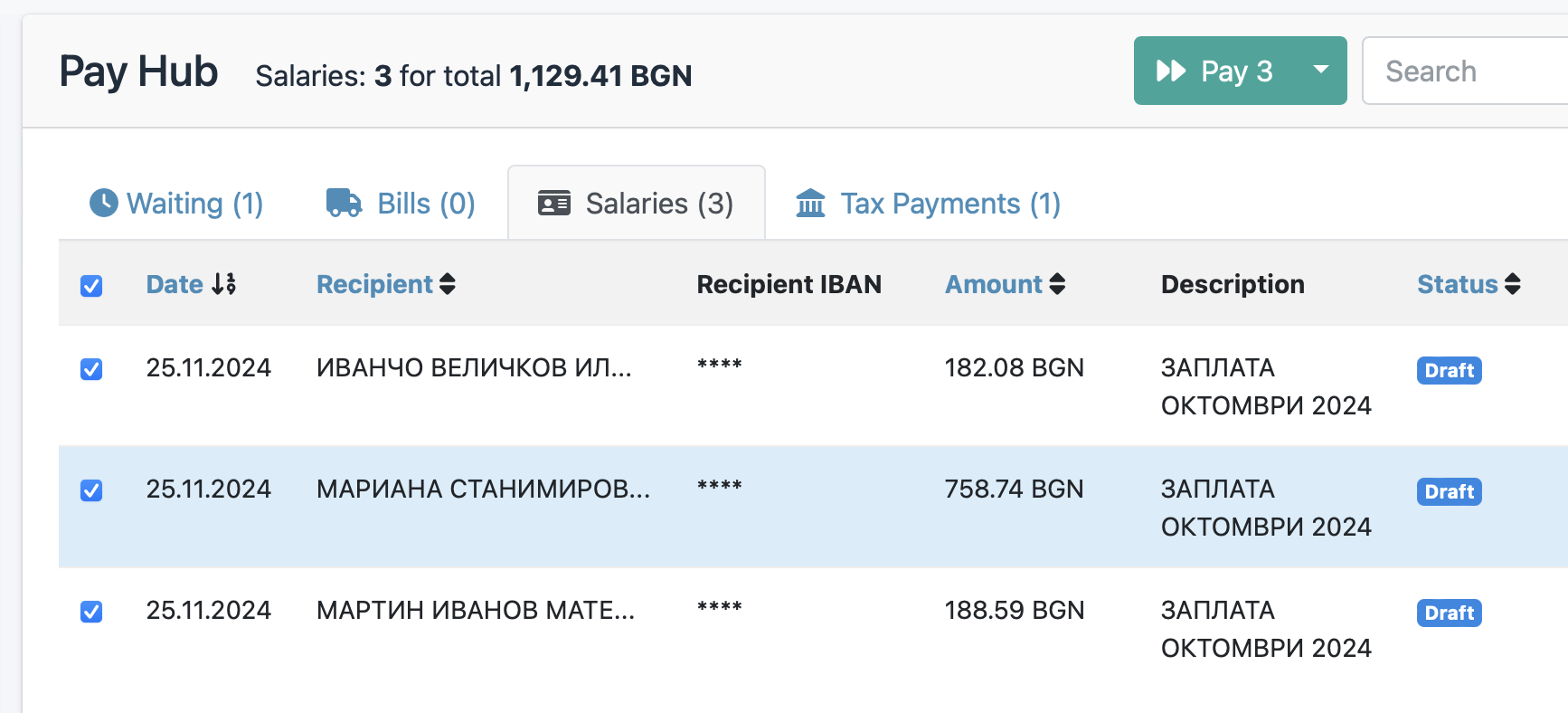Click the ID card icon on the Salaries tab
Image resolution: width=1568 pixels, height=713 pixels.
pyautogui.click(x=554, y=203)
